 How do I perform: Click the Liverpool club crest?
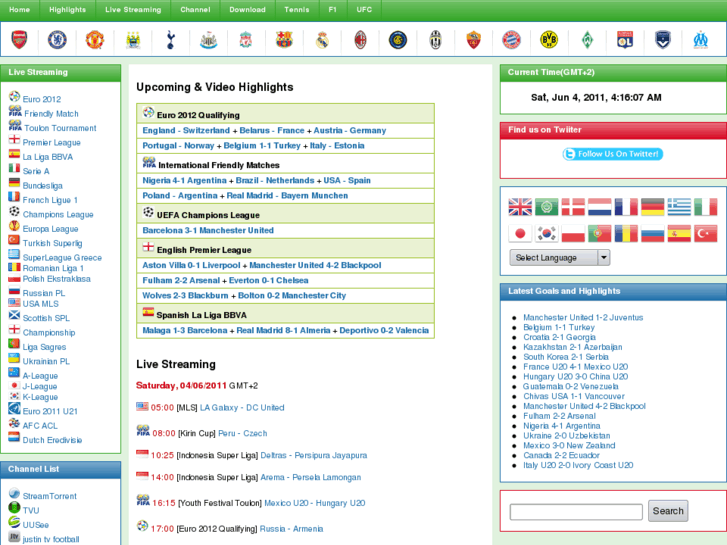pos(246,40)
